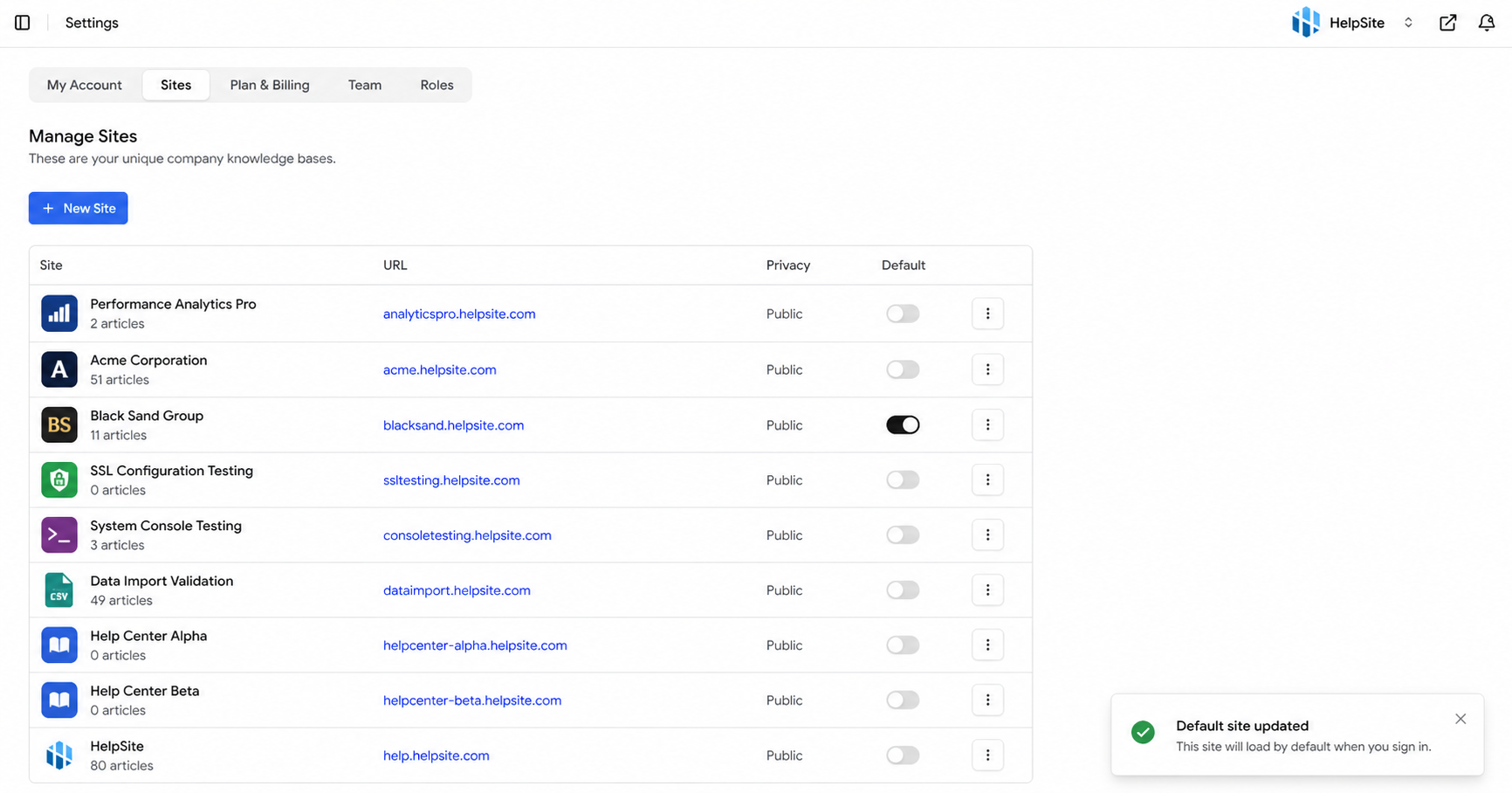Open the external link icon in header
The image size is (1512, 793).
tap(1447, 23)
